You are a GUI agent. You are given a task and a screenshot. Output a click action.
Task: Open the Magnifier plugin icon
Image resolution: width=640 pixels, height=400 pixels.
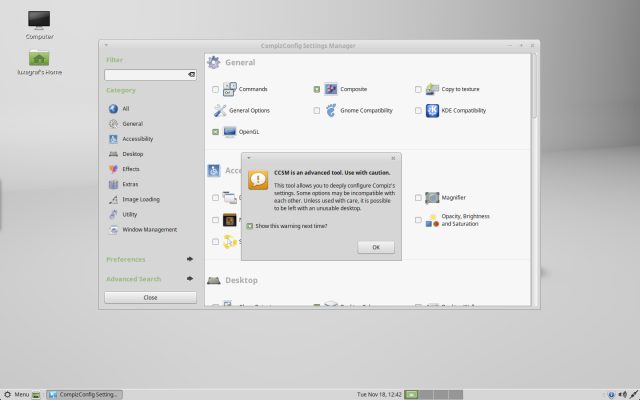[x=432, y=198]
